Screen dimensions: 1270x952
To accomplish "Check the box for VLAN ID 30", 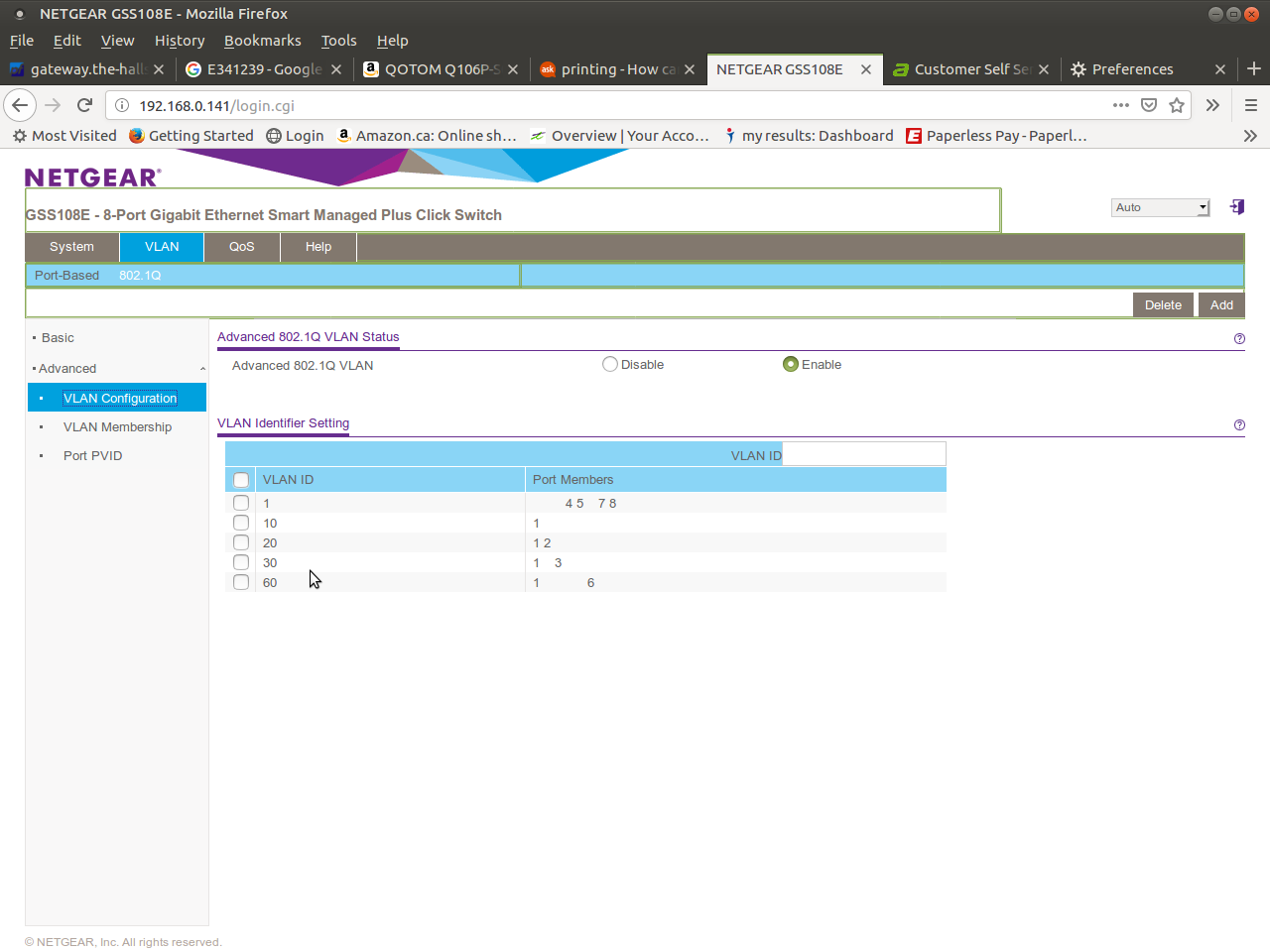I will pos(241,562).
